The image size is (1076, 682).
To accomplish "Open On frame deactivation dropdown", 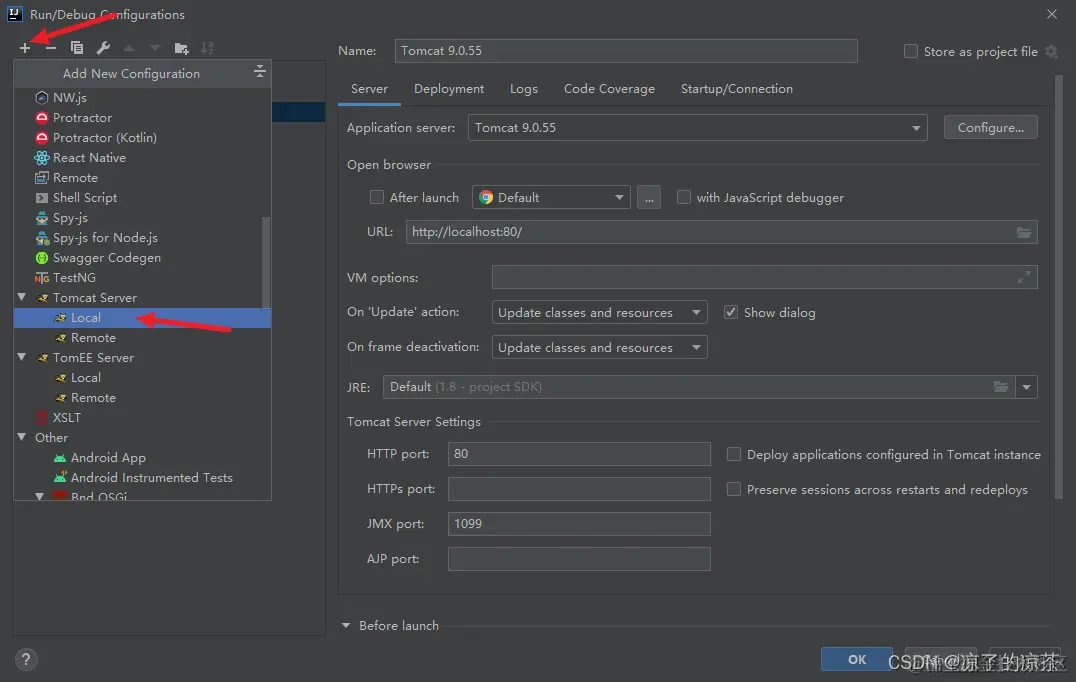I will 599,347.
